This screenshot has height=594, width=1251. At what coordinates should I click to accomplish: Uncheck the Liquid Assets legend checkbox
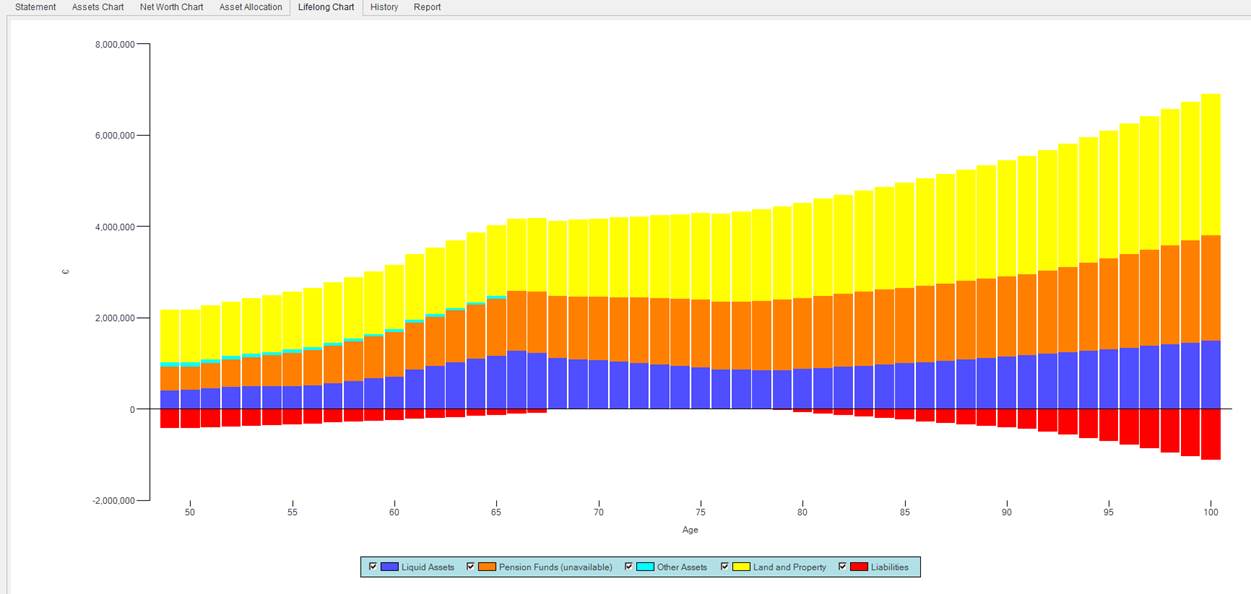[x=373, y=567]
